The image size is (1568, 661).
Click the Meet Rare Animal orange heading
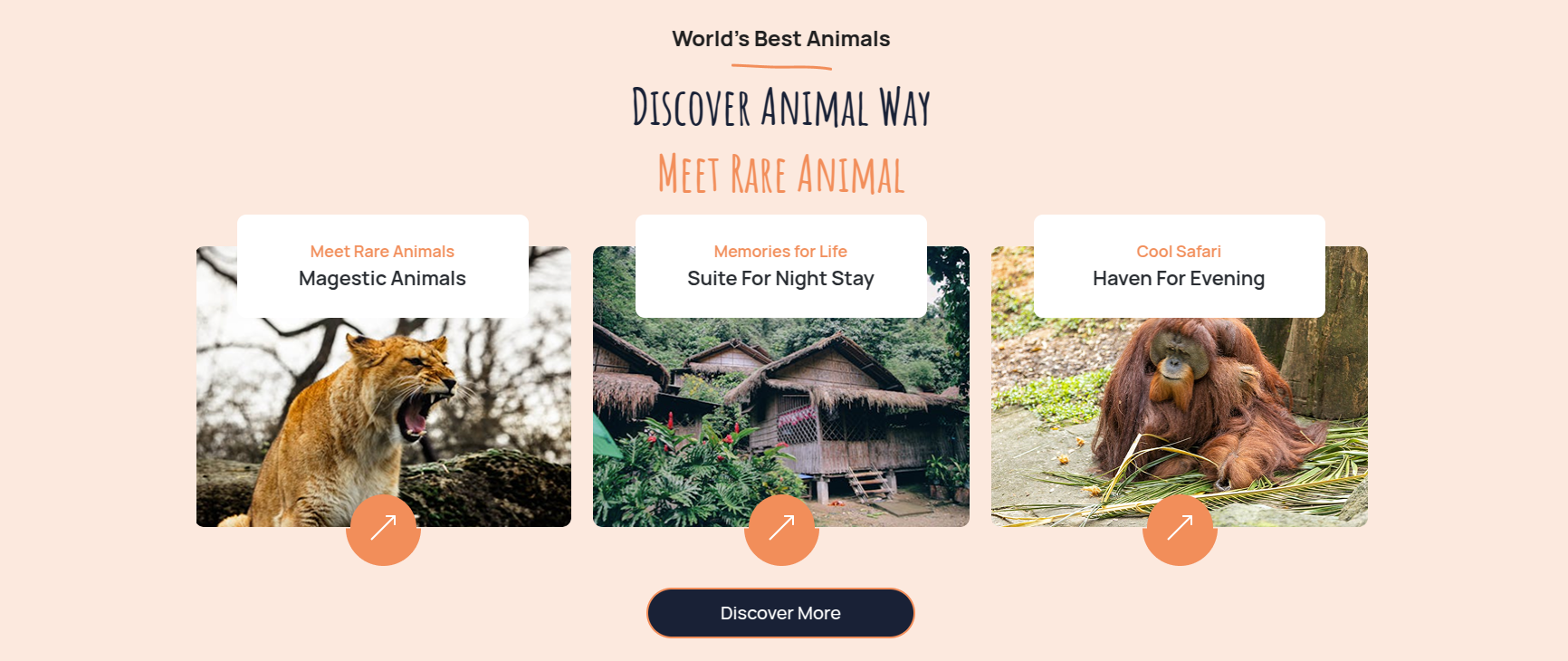(x=781, y=174)
